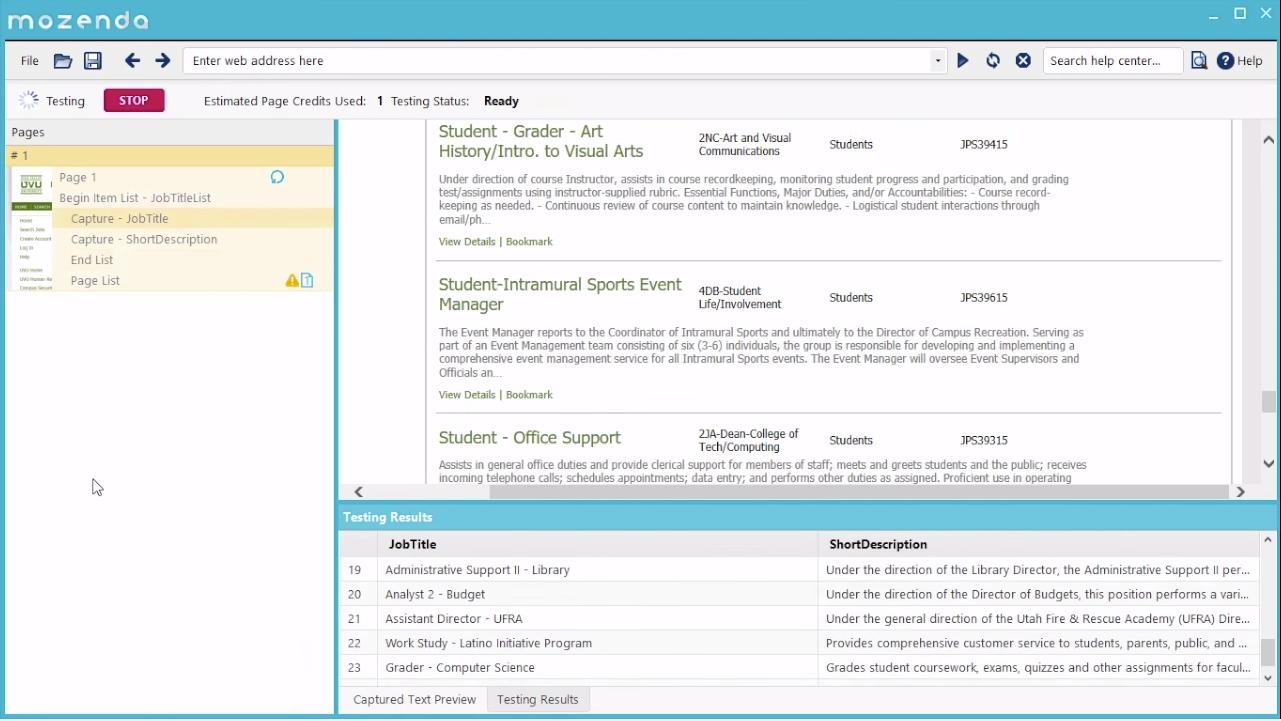Image resolution: width=1281 pixels, height=721 pixels.
Task: Select row 19 Administrative Support II - Library
Action: click(x=798, y=570)
